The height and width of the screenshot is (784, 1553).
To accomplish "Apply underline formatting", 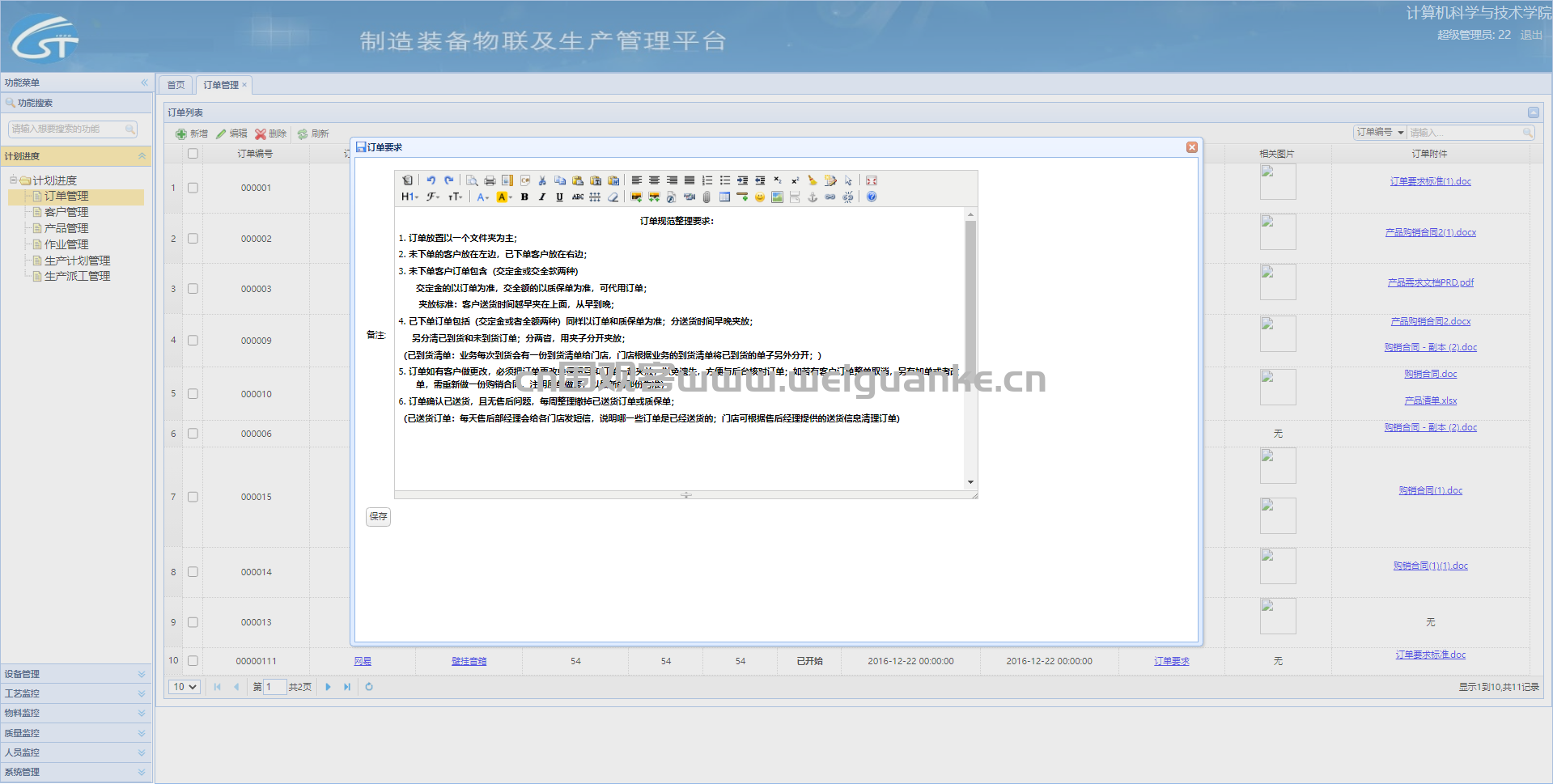I will pyautogui.click(x=559, y=197).
